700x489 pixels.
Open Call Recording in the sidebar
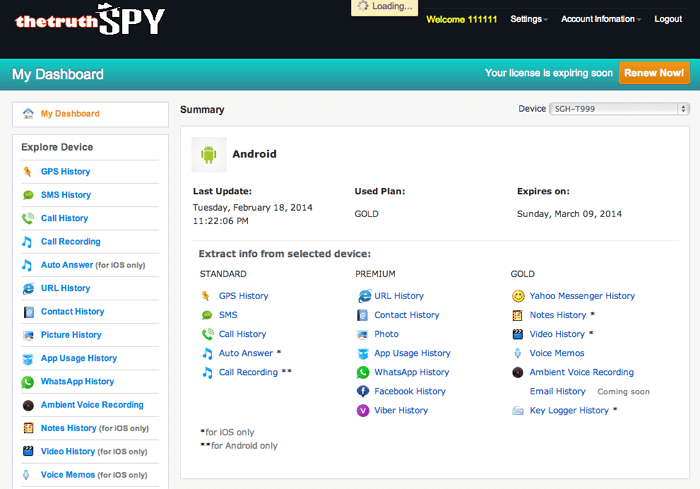tap(70, 242)
